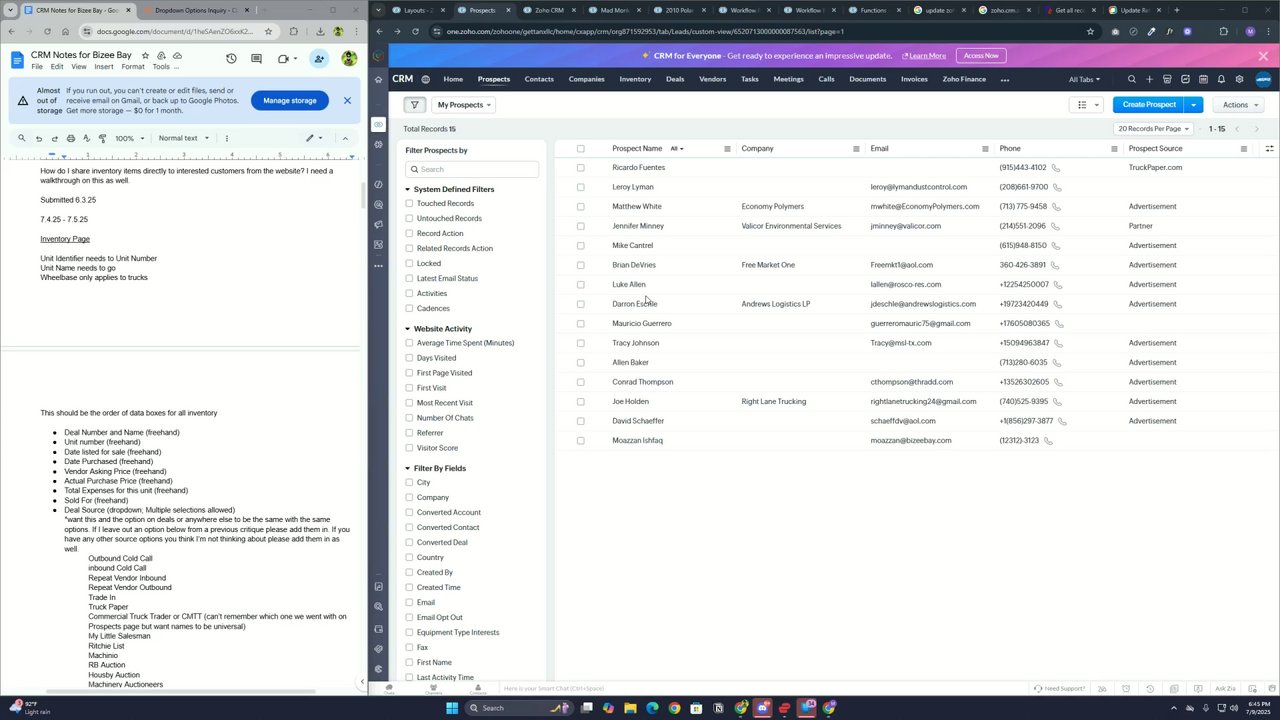Tick the Locked filter checkbox
This screenshot has height=720, width=1280.
click(x=409, y=264)
